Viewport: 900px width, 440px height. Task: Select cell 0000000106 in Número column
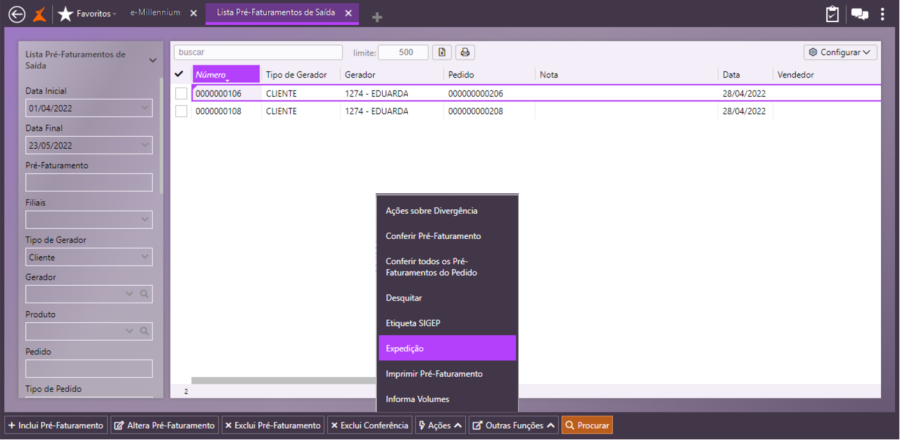tap(227, 93)
